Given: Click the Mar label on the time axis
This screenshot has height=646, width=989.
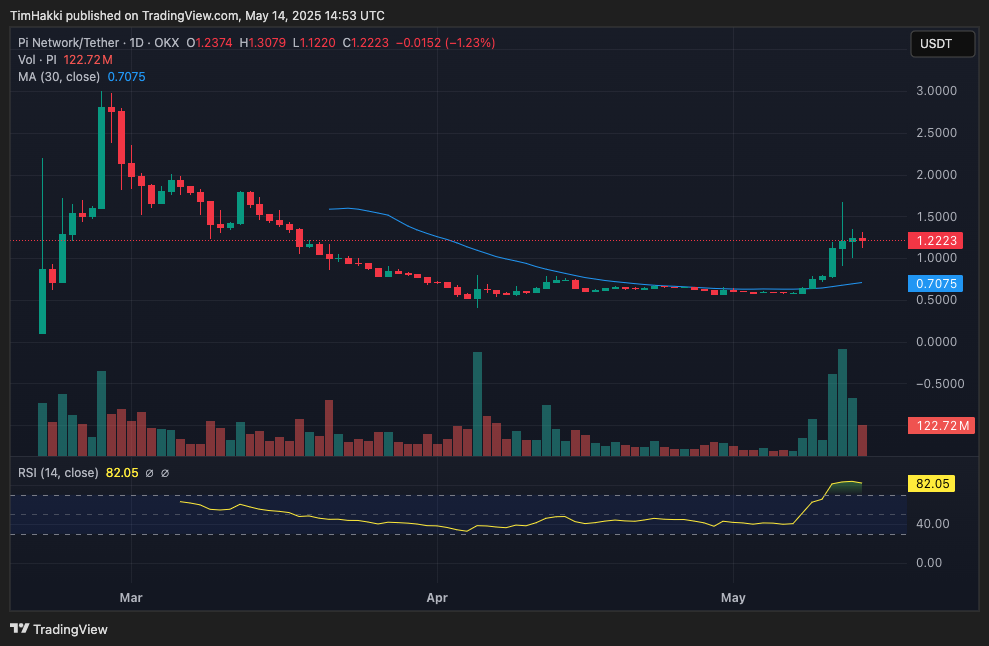Looking at the screenshot, I should click(131, 597).
